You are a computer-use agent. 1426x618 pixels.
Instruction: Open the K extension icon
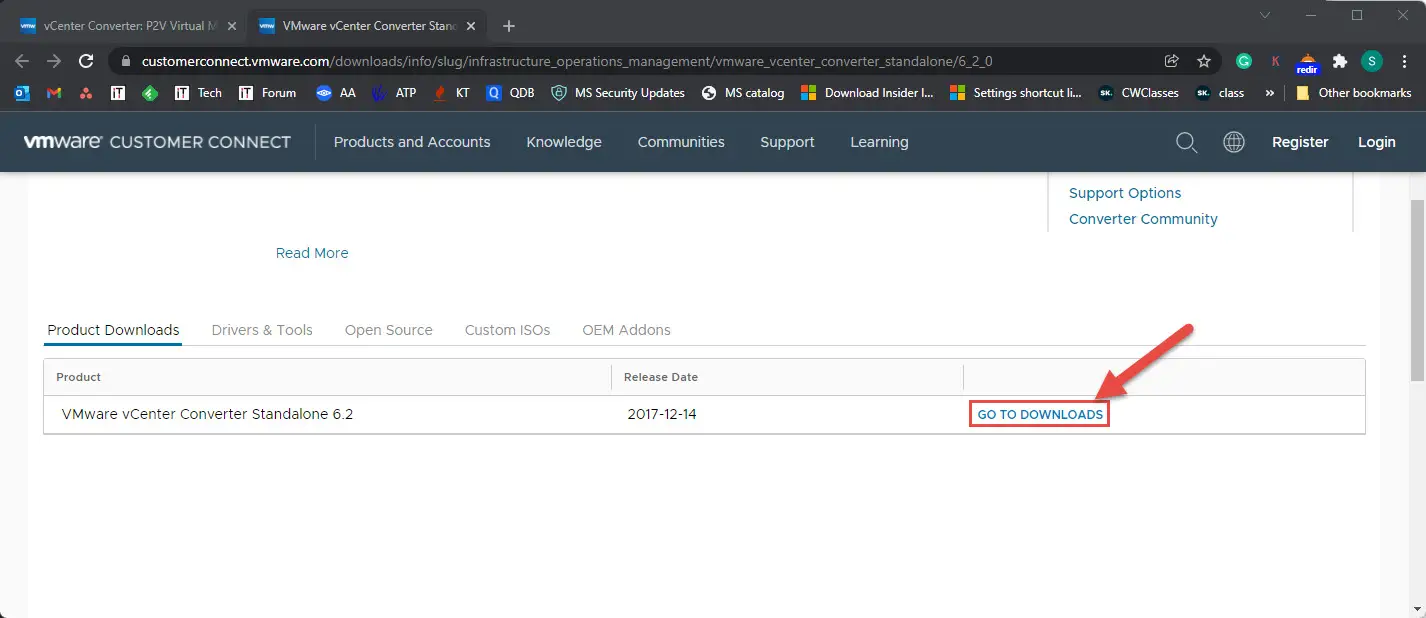click(1276, 61)
